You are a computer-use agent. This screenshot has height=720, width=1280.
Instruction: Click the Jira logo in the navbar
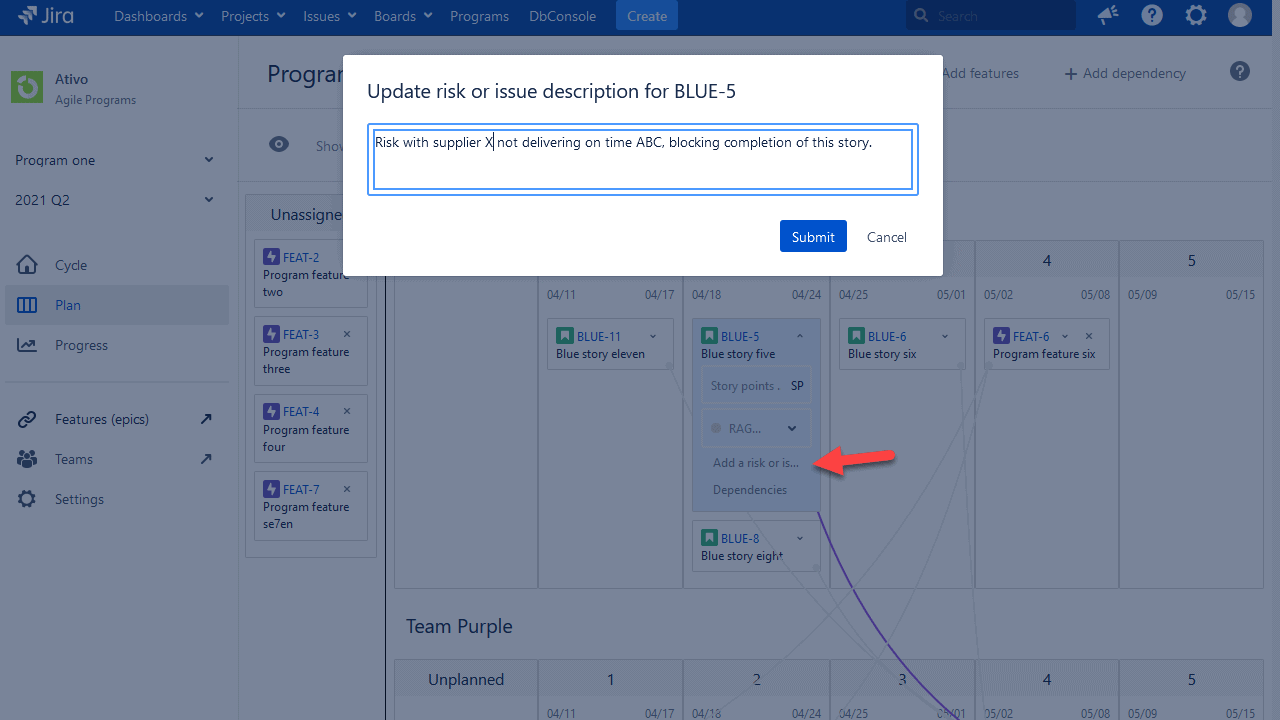45,15
